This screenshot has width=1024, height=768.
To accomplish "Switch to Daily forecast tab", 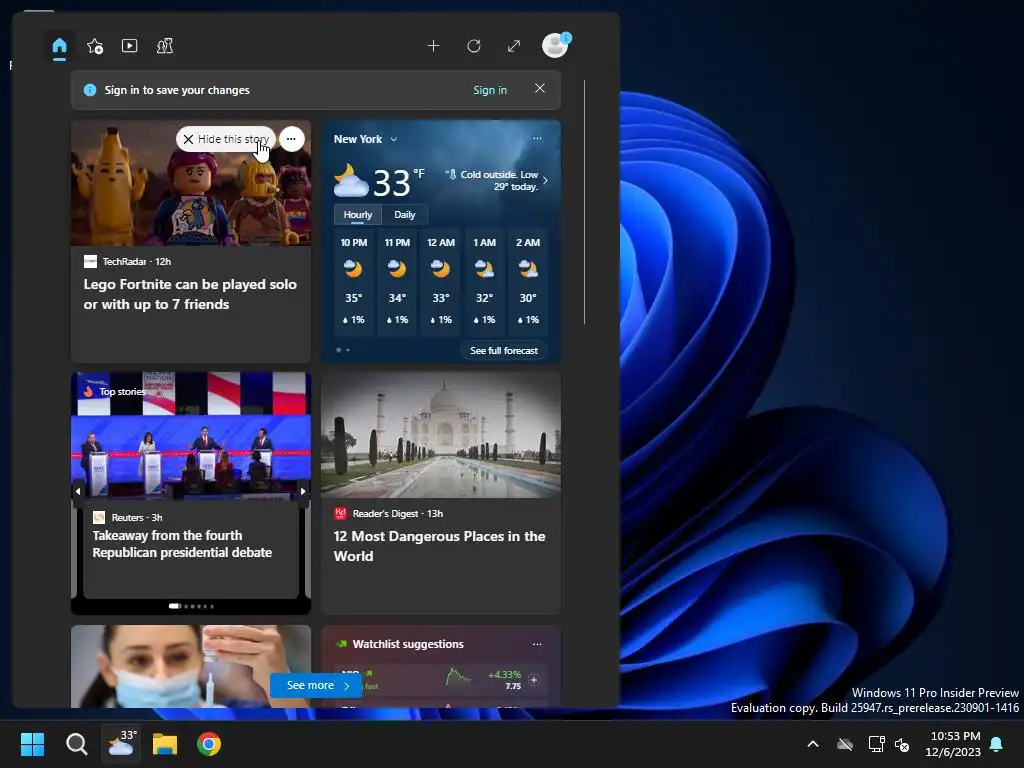I will coord(405,215).
